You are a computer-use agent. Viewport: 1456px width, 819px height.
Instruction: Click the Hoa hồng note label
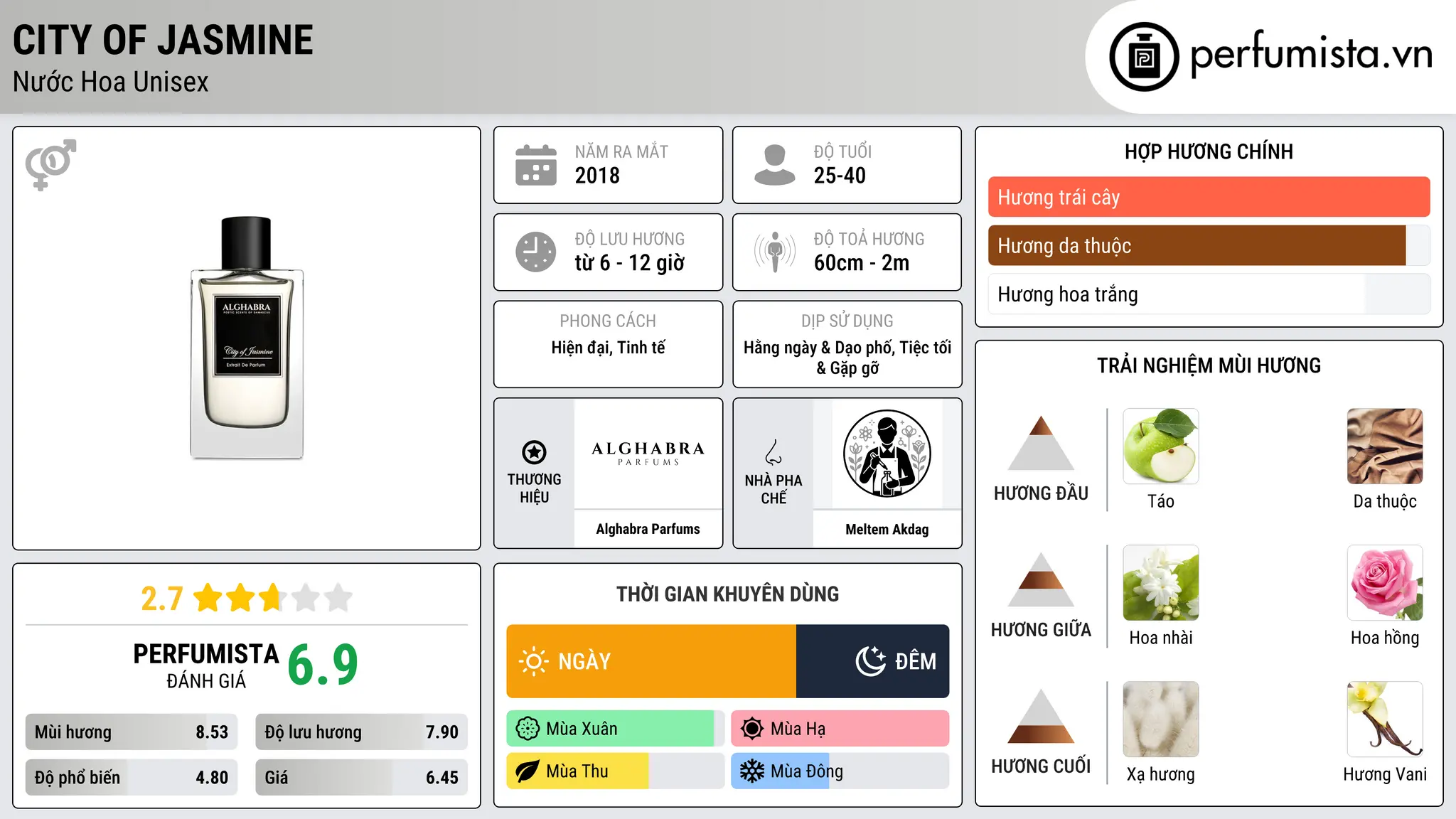click(1385, 638)
